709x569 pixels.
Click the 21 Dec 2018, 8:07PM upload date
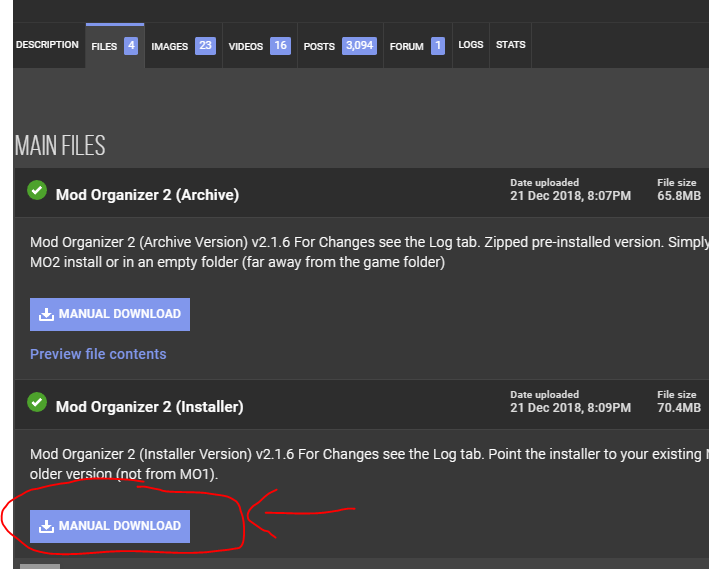pos(571,196)
